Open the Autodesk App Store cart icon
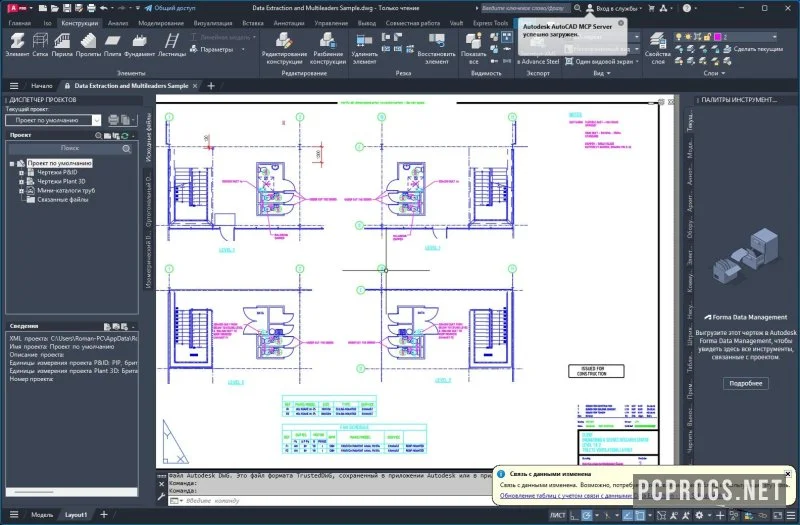 click(x=652, y=8)
